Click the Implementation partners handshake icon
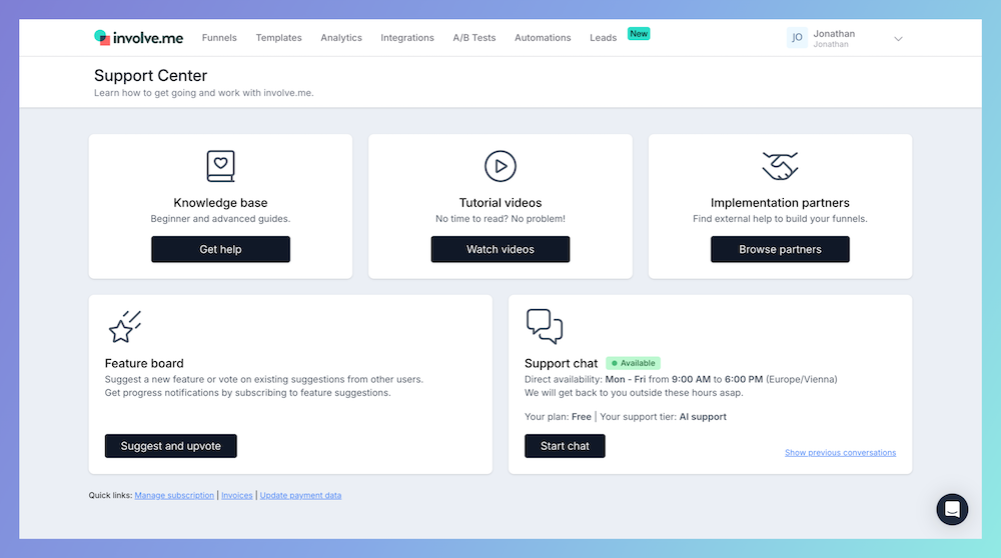Viewport: 1001px width, 558px height. click(780, 166)
